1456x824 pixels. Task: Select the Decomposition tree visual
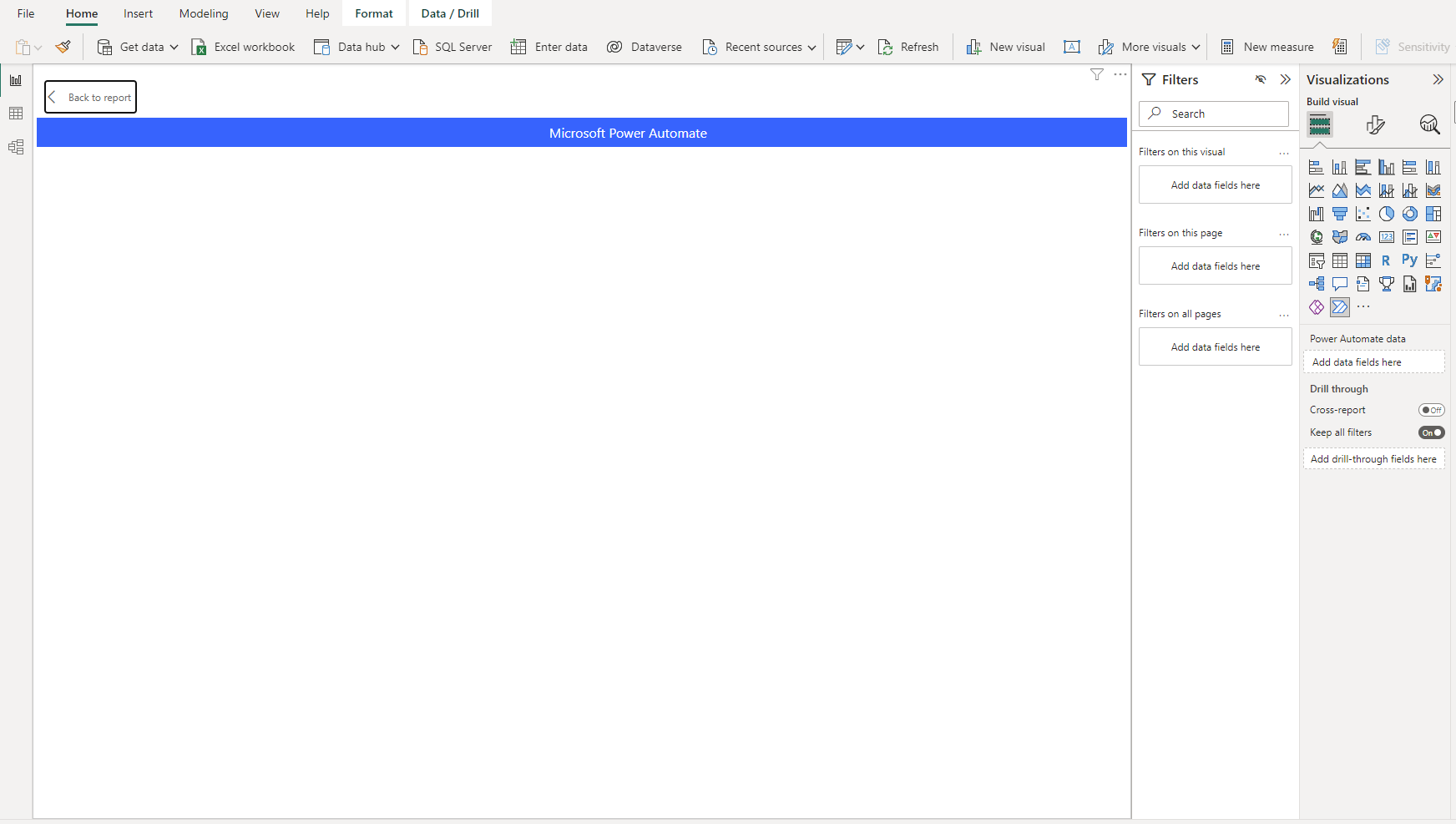(x=1317, y=284)
